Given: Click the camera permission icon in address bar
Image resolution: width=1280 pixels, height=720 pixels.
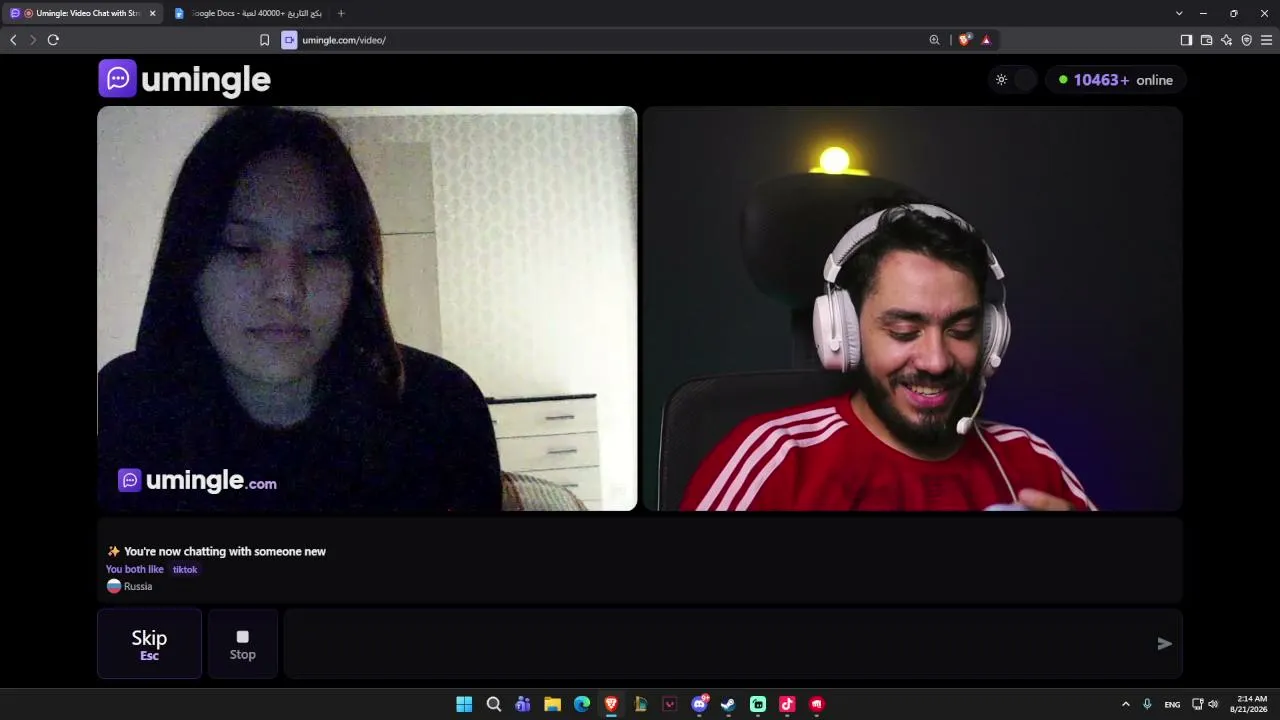Looking at the screenshot, I should (x=289, y=40).
